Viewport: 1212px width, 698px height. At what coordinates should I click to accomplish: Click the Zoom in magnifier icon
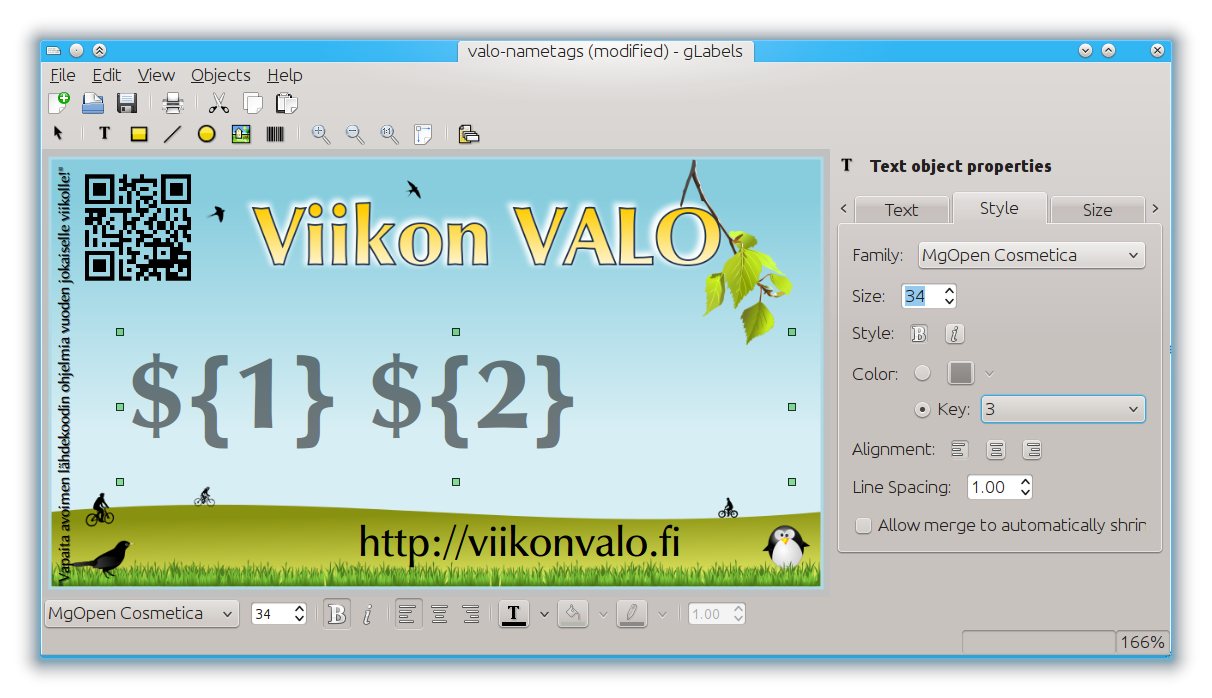(x=321, y=133)
